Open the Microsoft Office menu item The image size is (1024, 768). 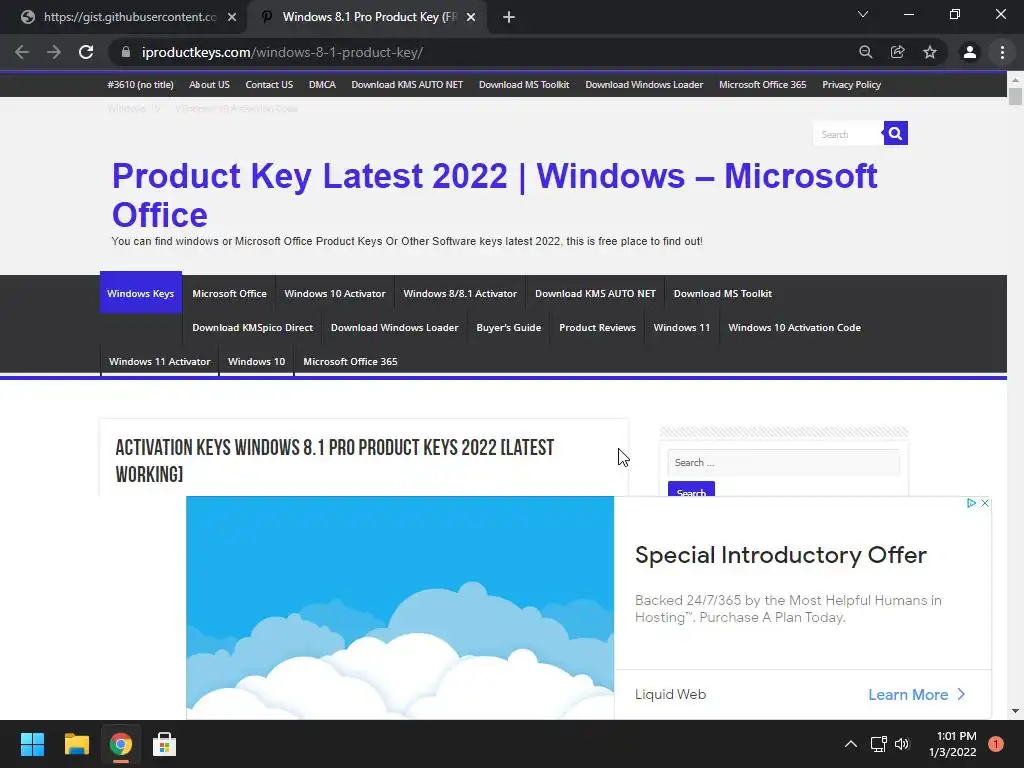coord(229,293)
